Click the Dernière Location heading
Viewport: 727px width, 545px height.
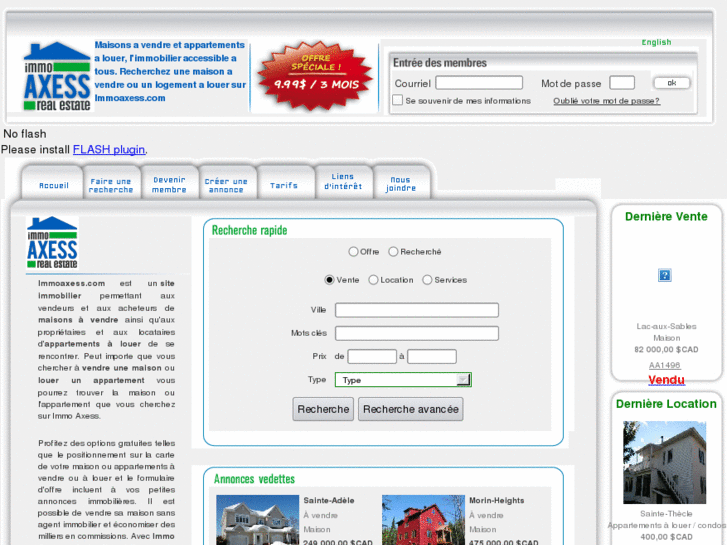[666, 404]
